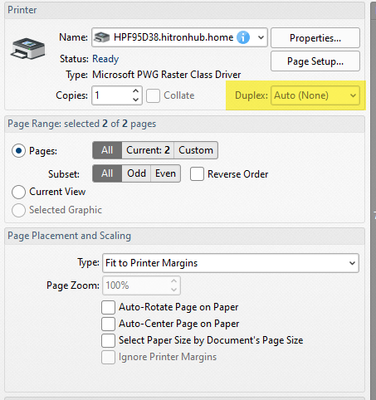Decrease Page Zoom with down arrow

coord(174,289)
